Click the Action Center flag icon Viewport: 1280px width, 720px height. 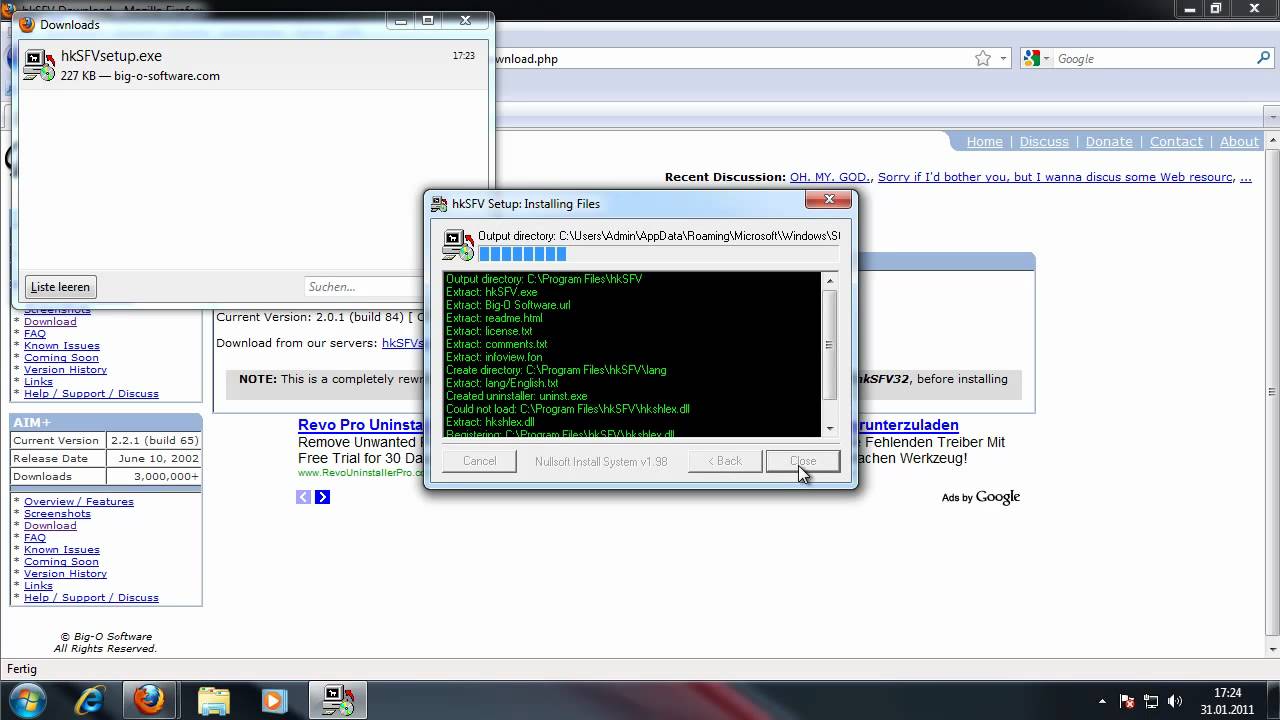pos(1127,701)
